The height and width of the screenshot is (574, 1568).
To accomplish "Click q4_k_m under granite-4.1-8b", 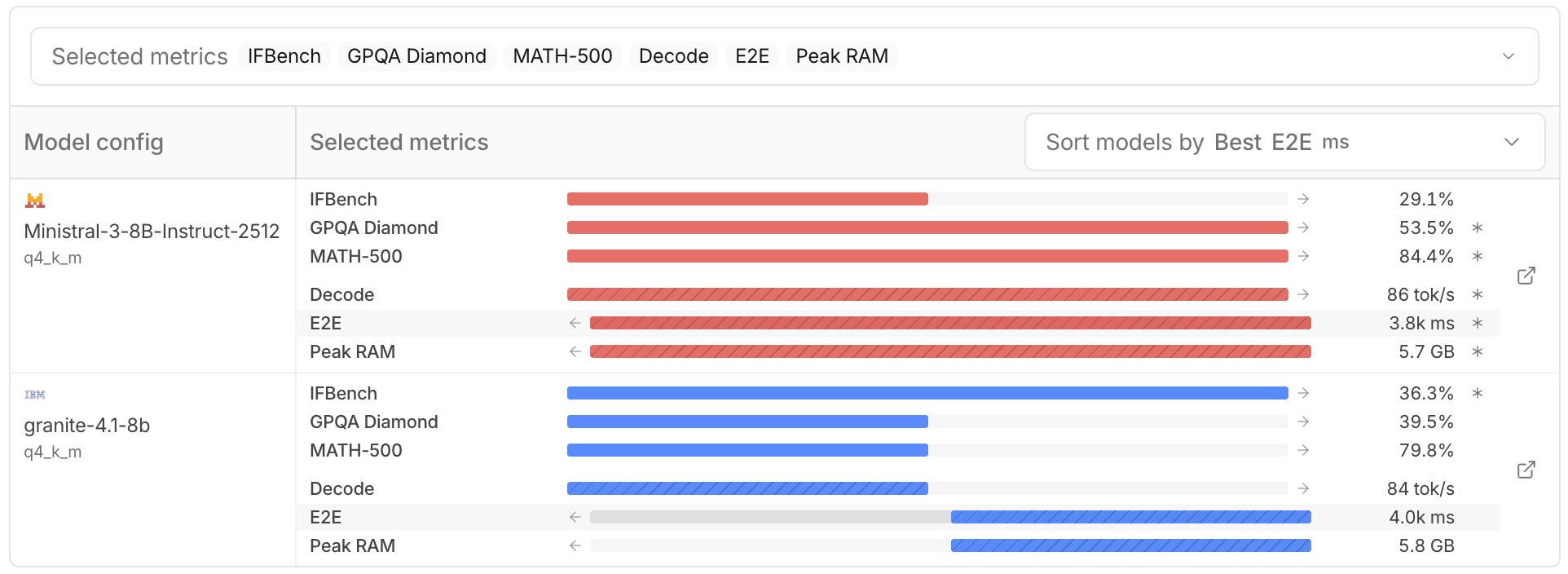I will (x=53, y=453).
